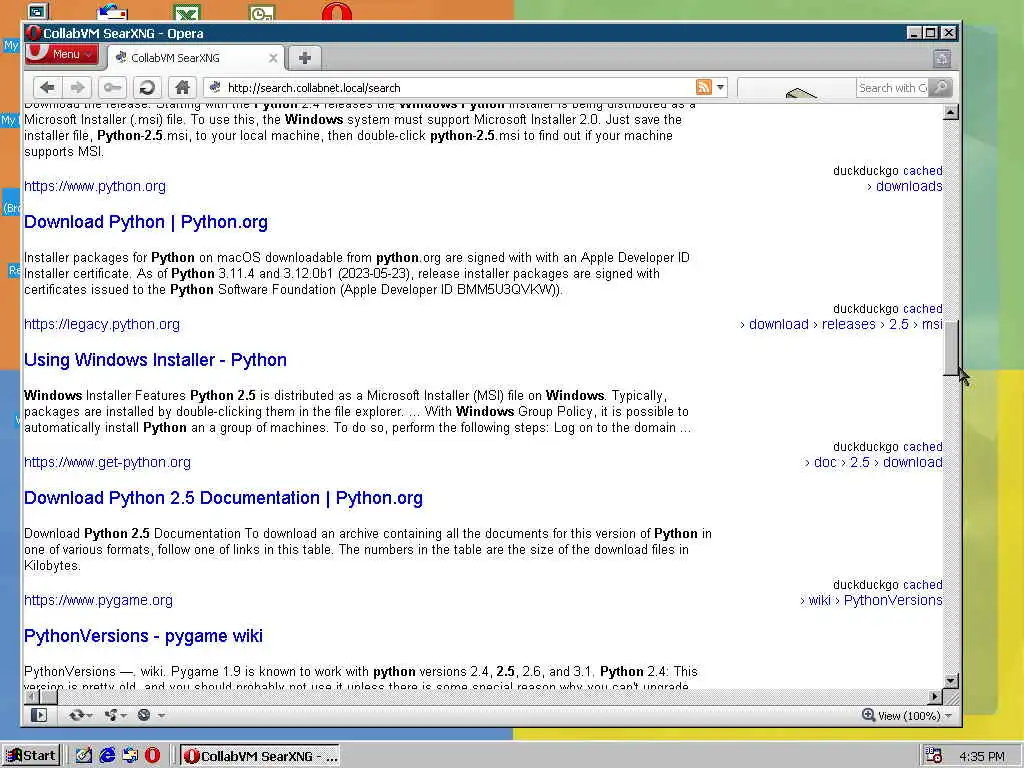
Task: Open Using Windows Installer - Python result
Action: (155, 360)
